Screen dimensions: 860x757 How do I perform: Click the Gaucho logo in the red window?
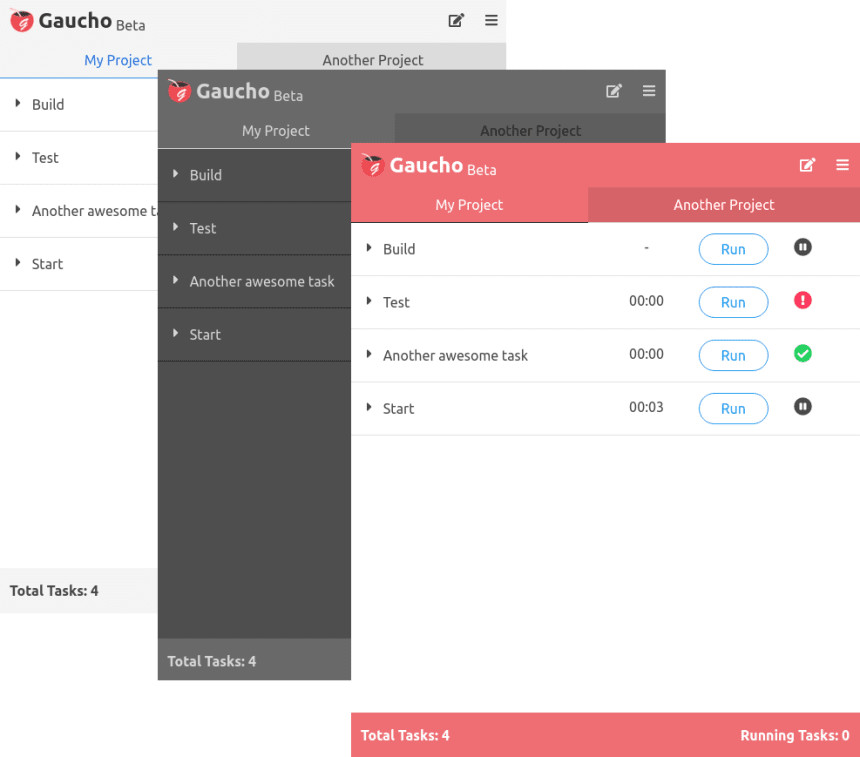[372, 165]
